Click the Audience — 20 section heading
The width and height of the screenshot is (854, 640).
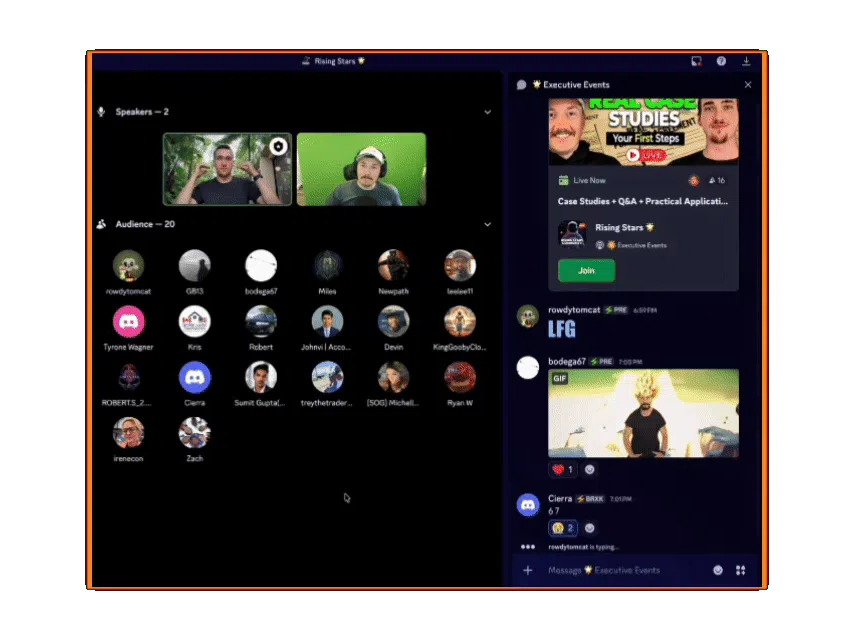click(x=145, y=224)
